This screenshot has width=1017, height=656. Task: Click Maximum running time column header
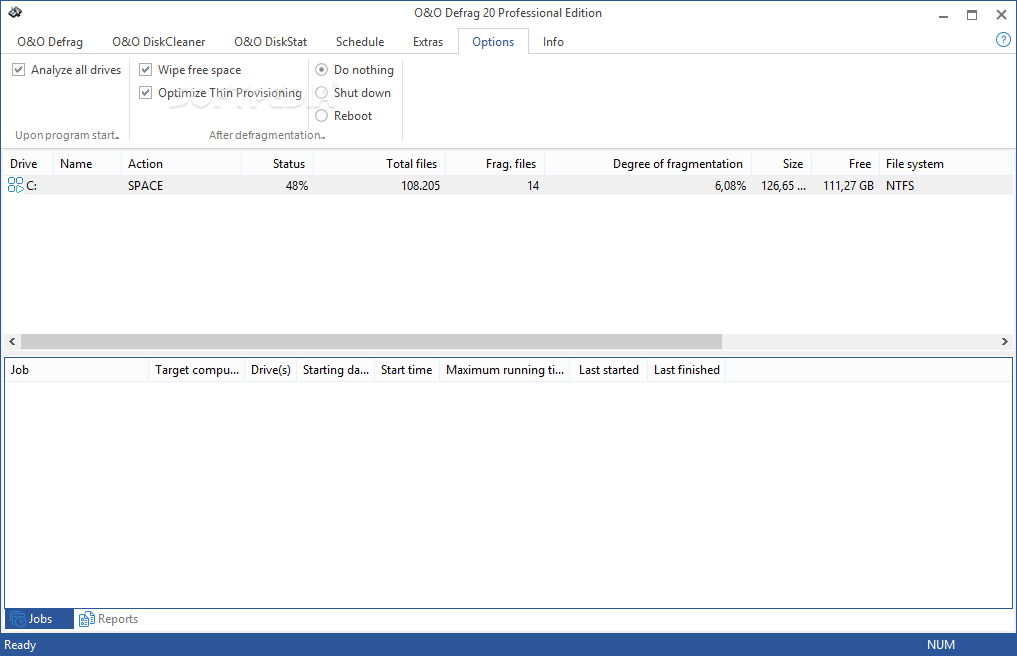(x=505, y=370)
